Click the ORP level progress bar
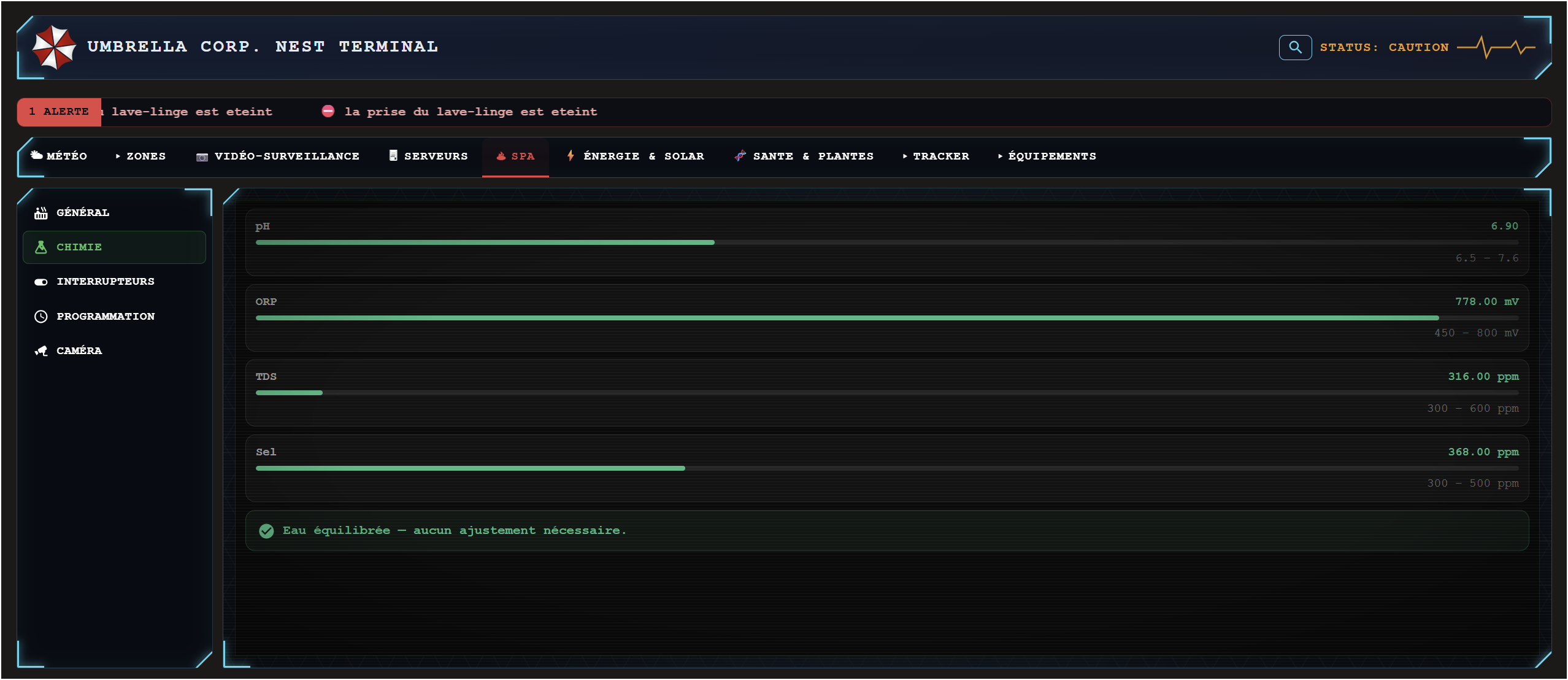The image size is (1568, 680). [887, 318]
